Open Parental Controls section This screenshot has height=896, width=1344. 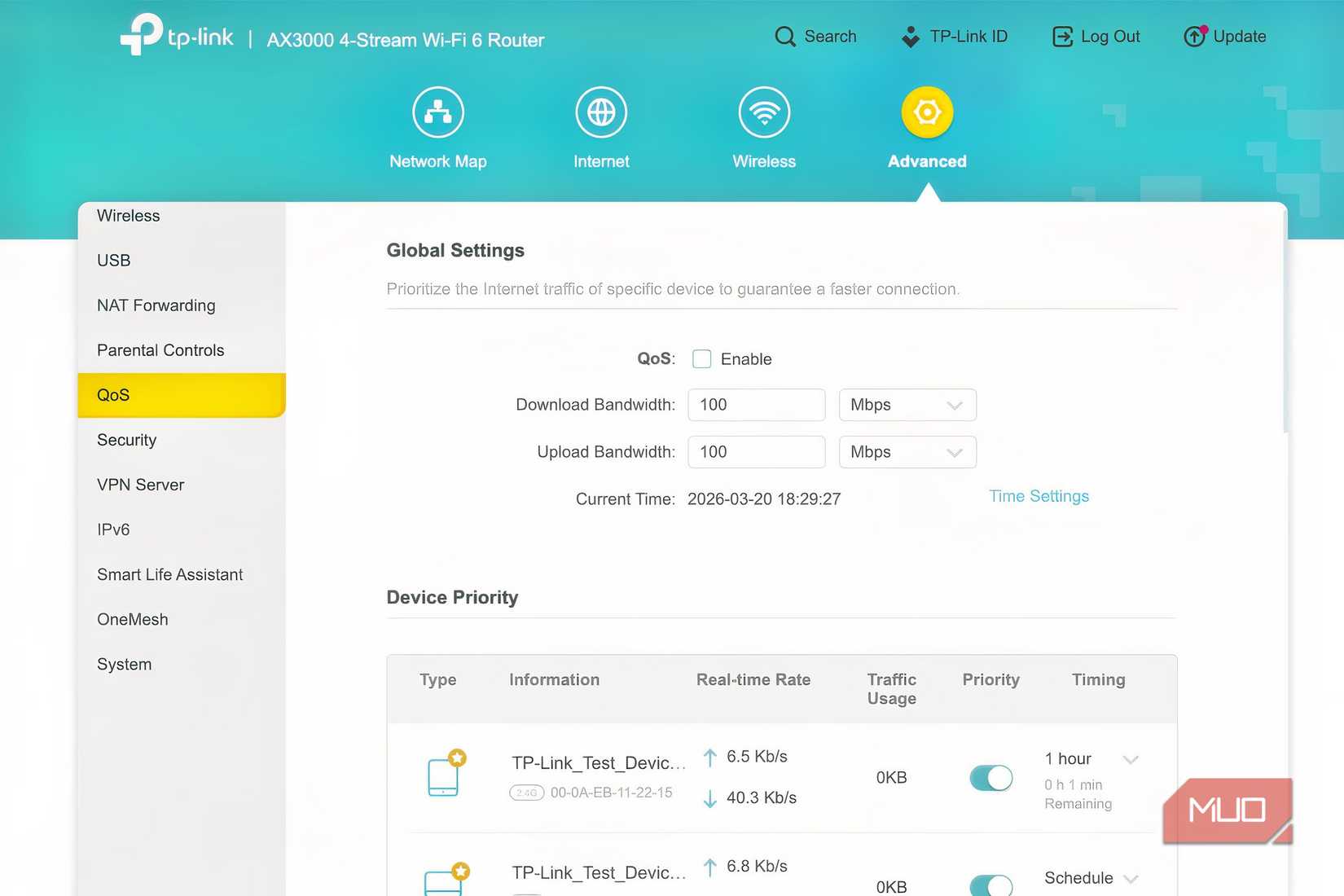182,350
